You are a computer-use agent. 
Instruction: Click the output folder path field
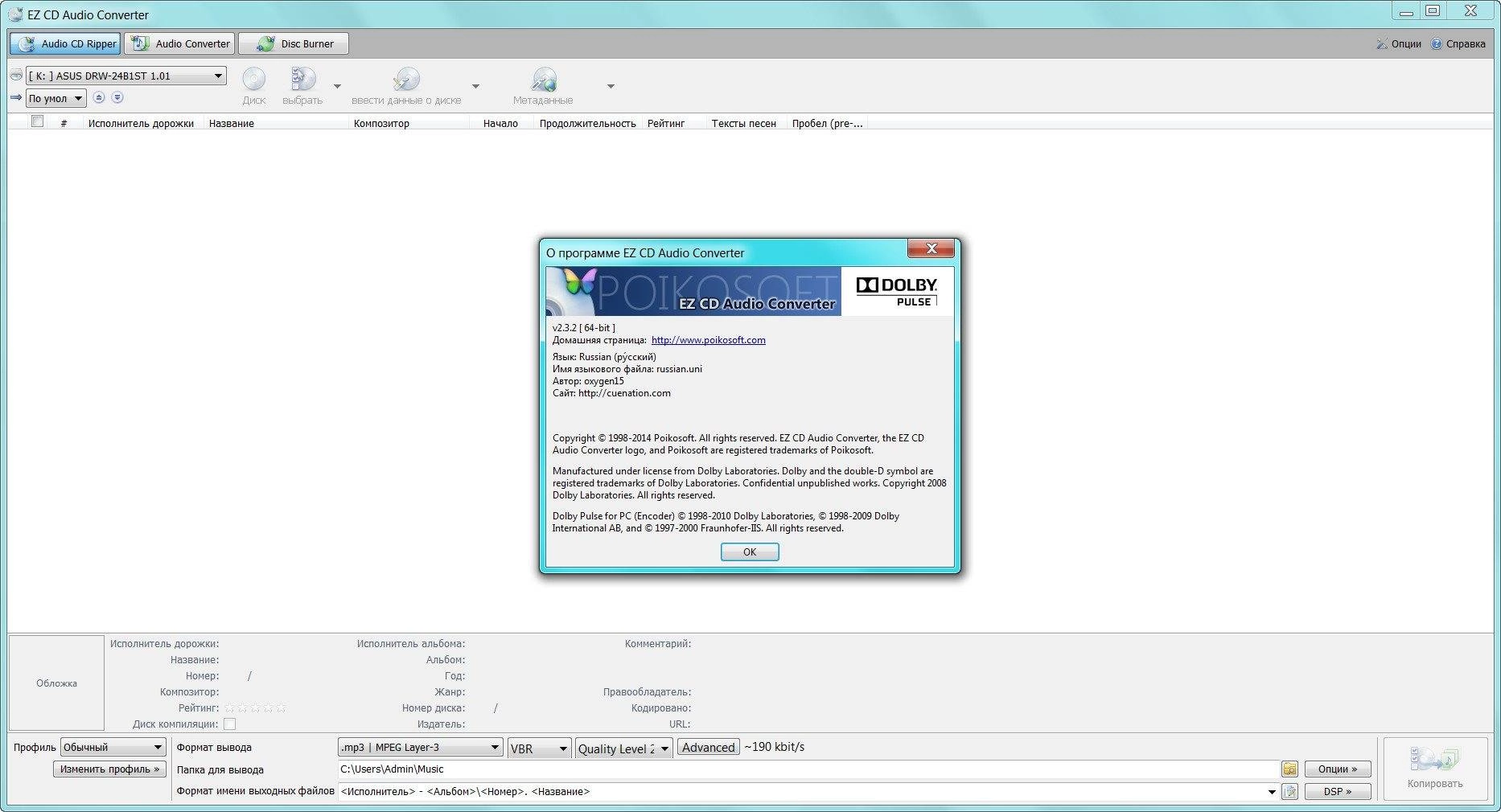tap(808, 769)
